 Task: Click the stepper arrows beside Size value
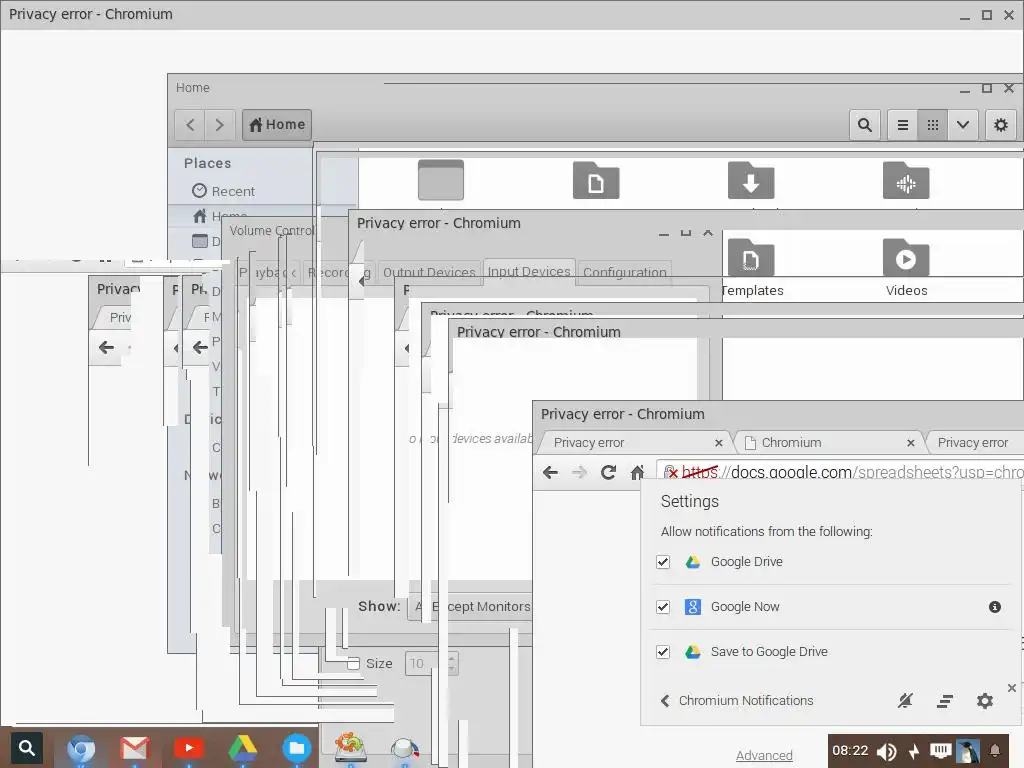[x=452, y=664]
